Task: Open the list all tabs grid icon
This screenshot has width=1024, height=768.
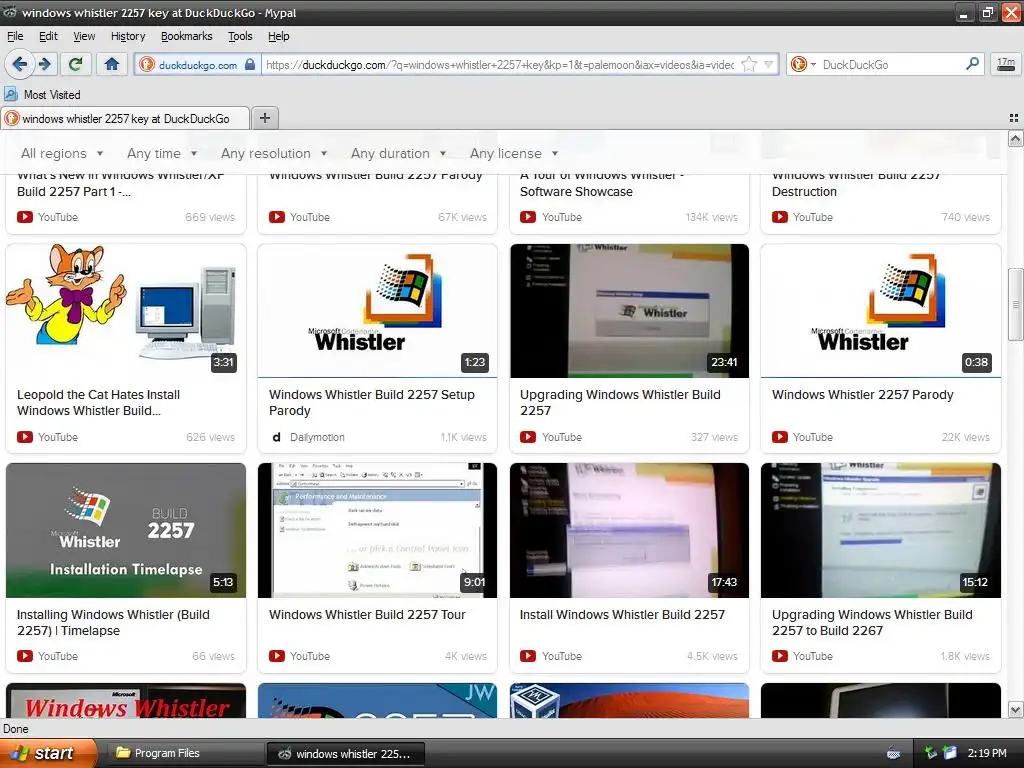Action: pos(1014,118)
